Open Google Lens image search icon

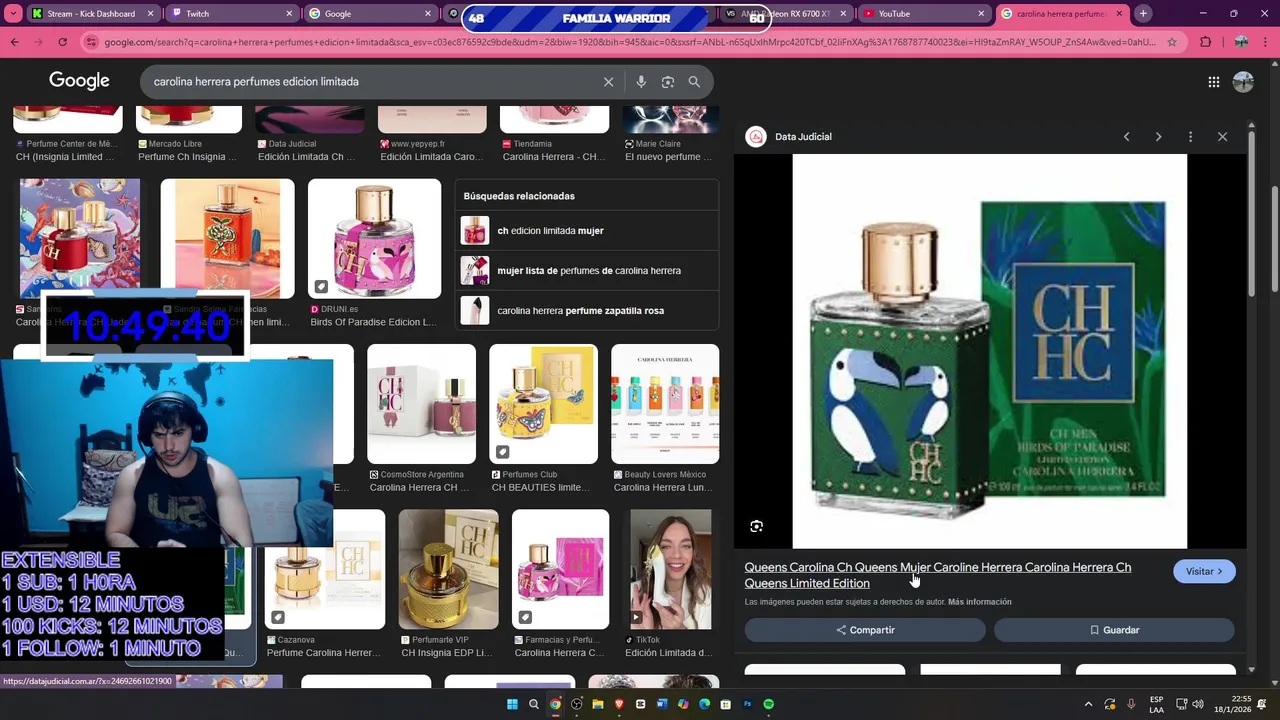coord(668,82)
